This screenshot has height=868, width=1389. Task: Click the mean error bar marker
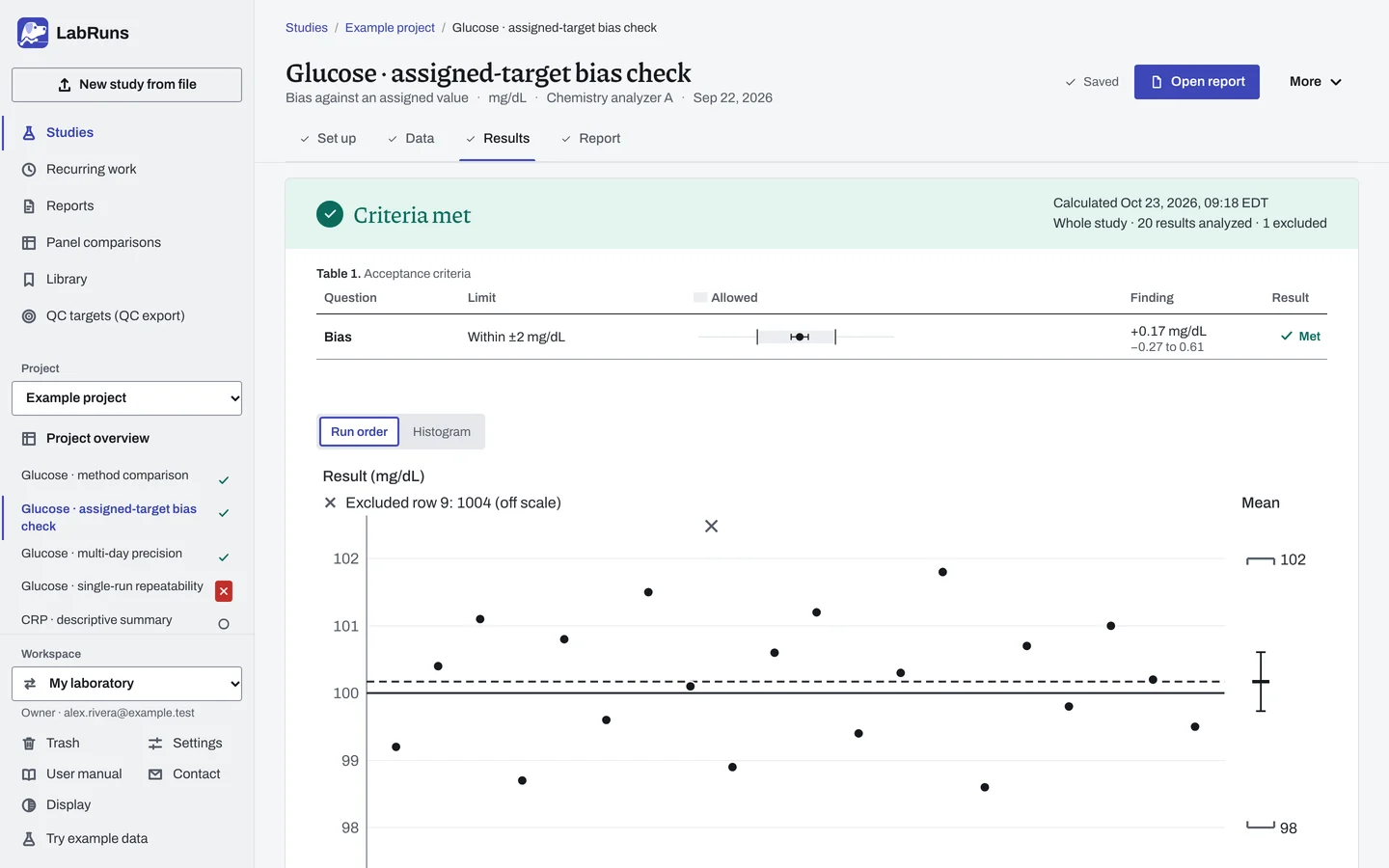1261,682
